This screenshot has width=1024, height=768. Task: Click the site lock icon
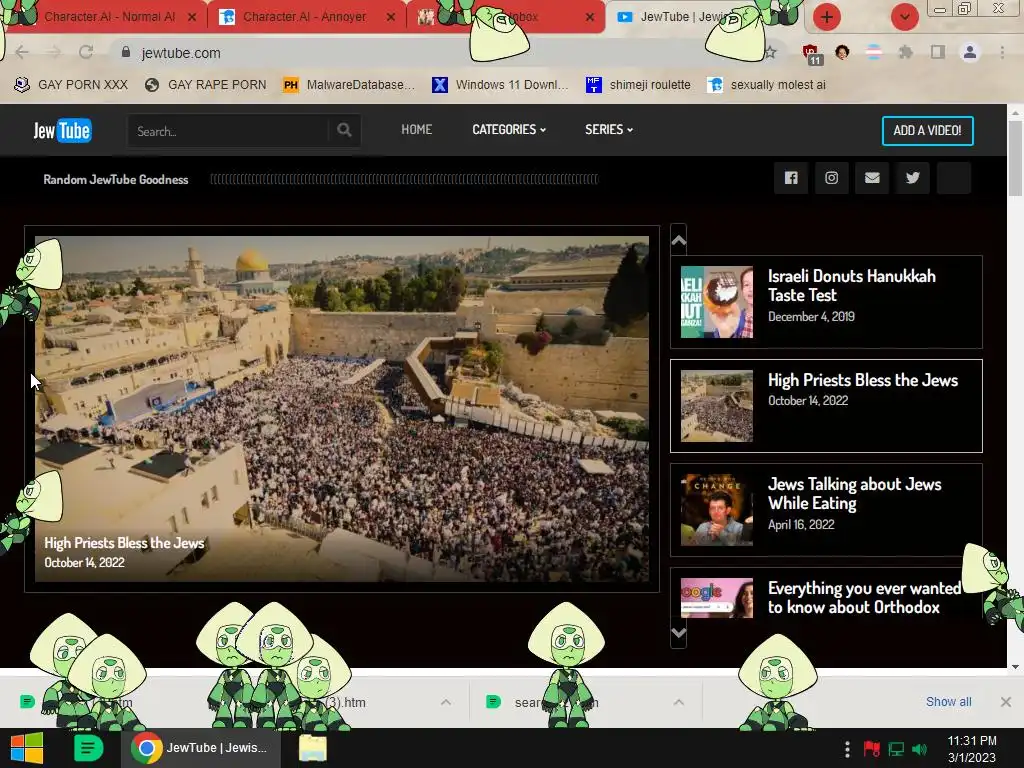[126, 52]
